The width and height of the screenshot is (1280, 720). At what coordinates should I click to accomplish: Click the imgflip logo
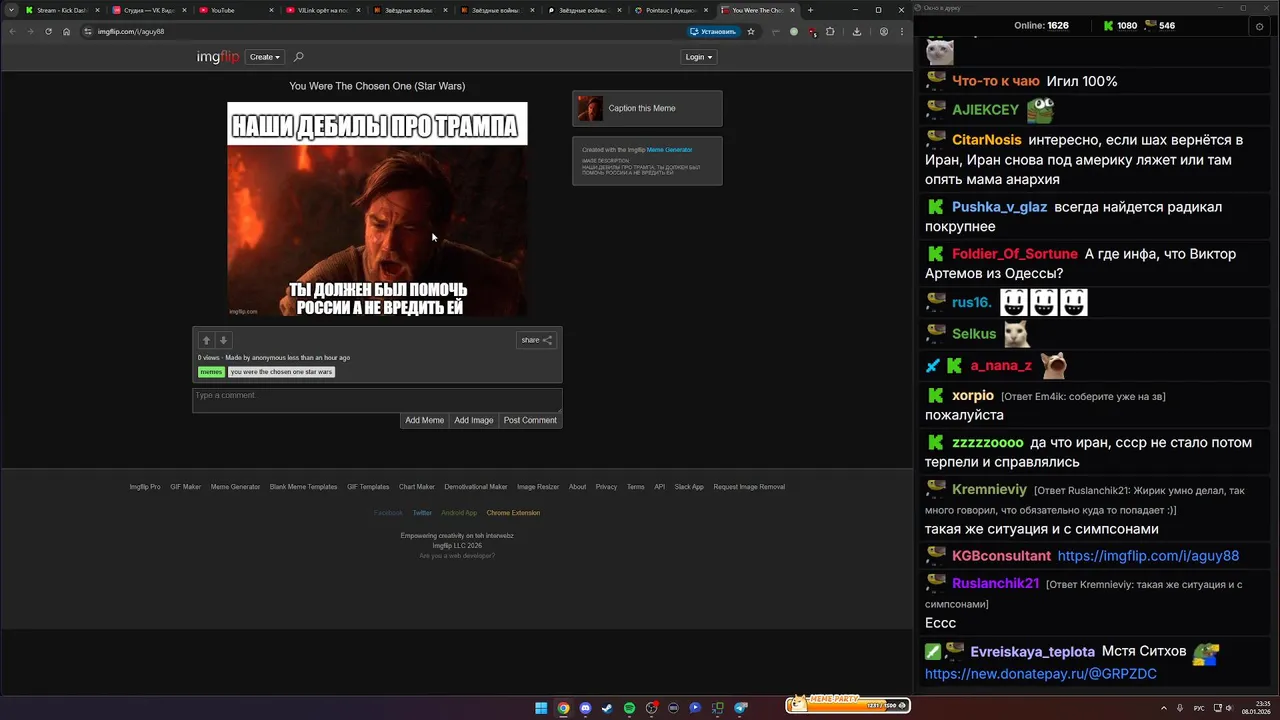[x=218, y=57]
